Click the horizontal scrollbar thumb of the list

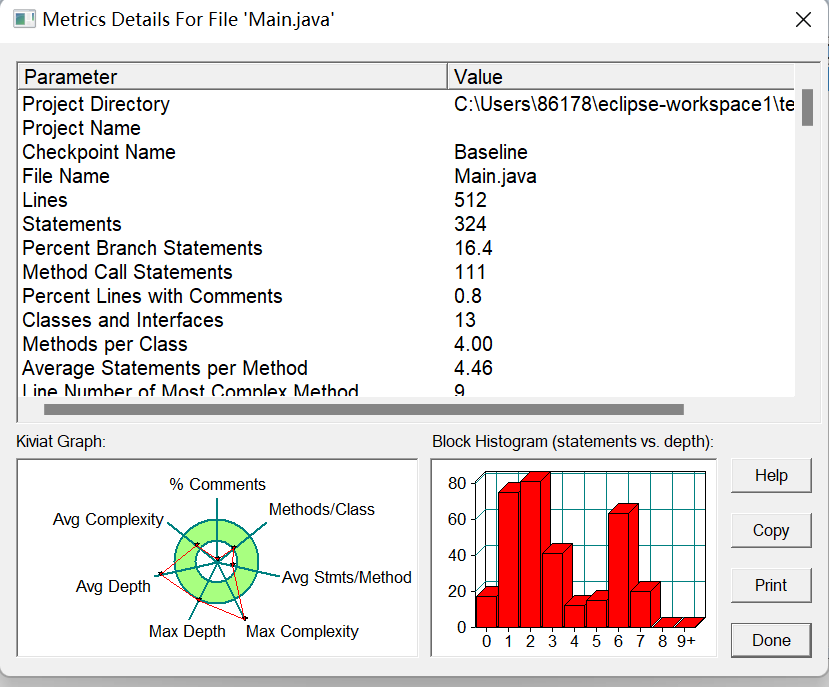(x=364, y=409)
